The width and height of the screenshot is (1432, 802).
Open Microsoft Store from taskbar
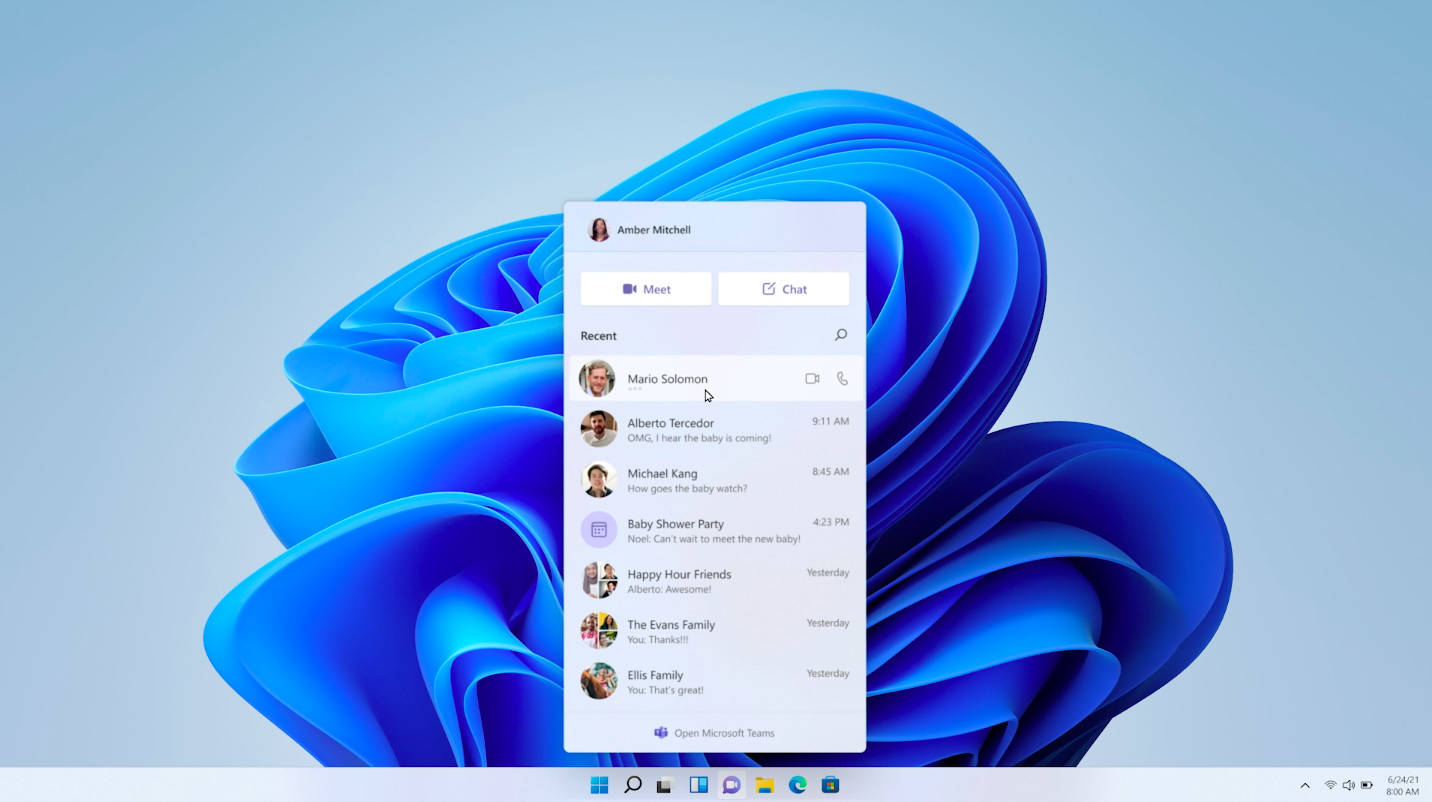pyautogui.click(x=830, y=785)
